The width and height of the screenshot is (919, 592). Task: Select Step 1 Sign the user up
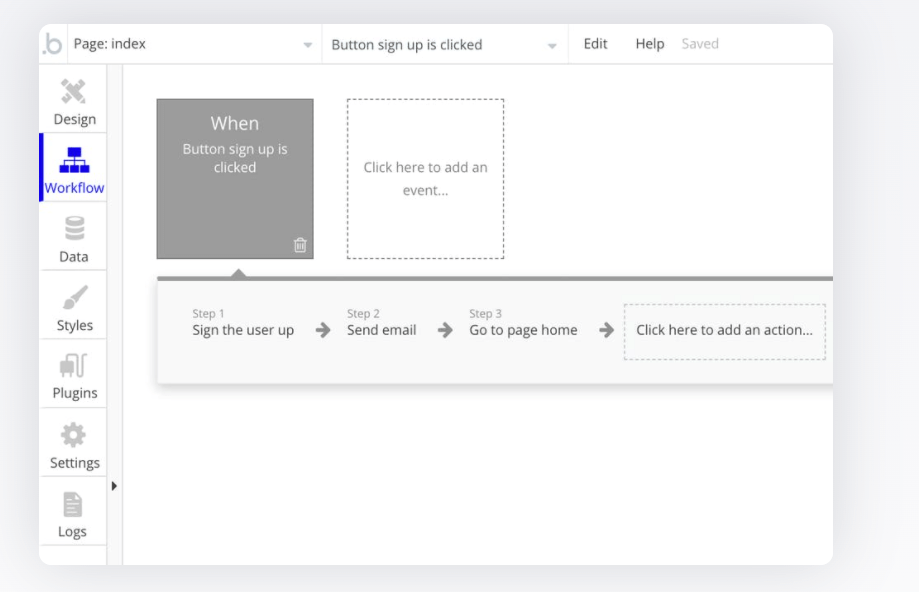tap(242, 323)
